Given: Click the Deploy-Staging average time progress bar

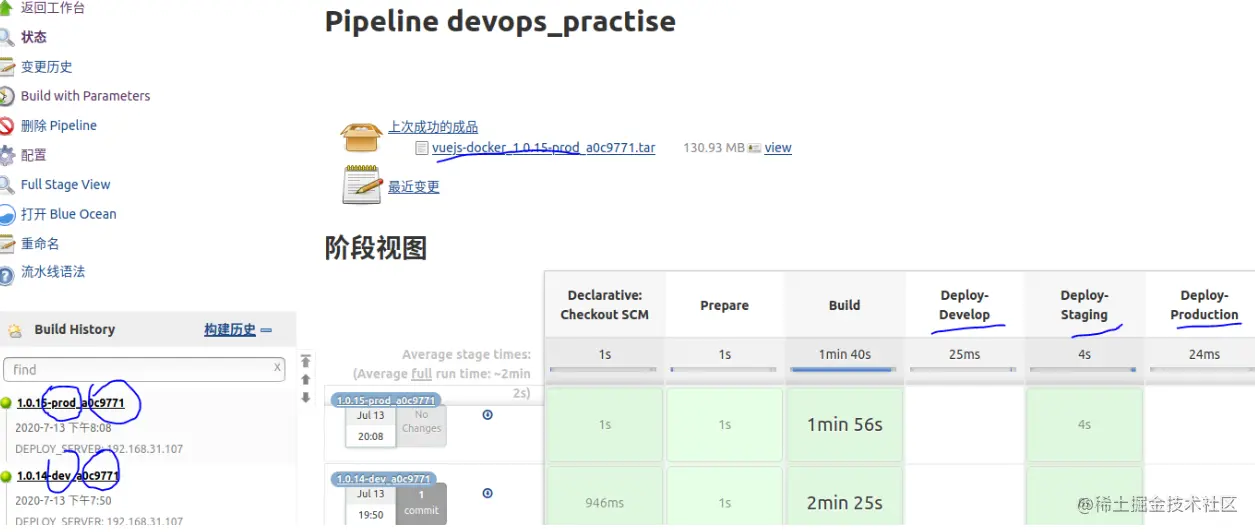Looking at the screenshot, I should (x=1085, y=369).
